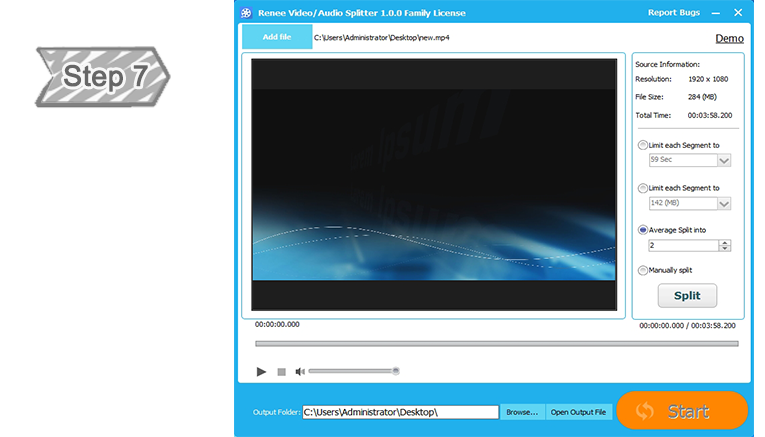Select the size-based Limit each Segment option
This screenshot has height=437, width=765.
pyautogui.click(x=642, y=188)
